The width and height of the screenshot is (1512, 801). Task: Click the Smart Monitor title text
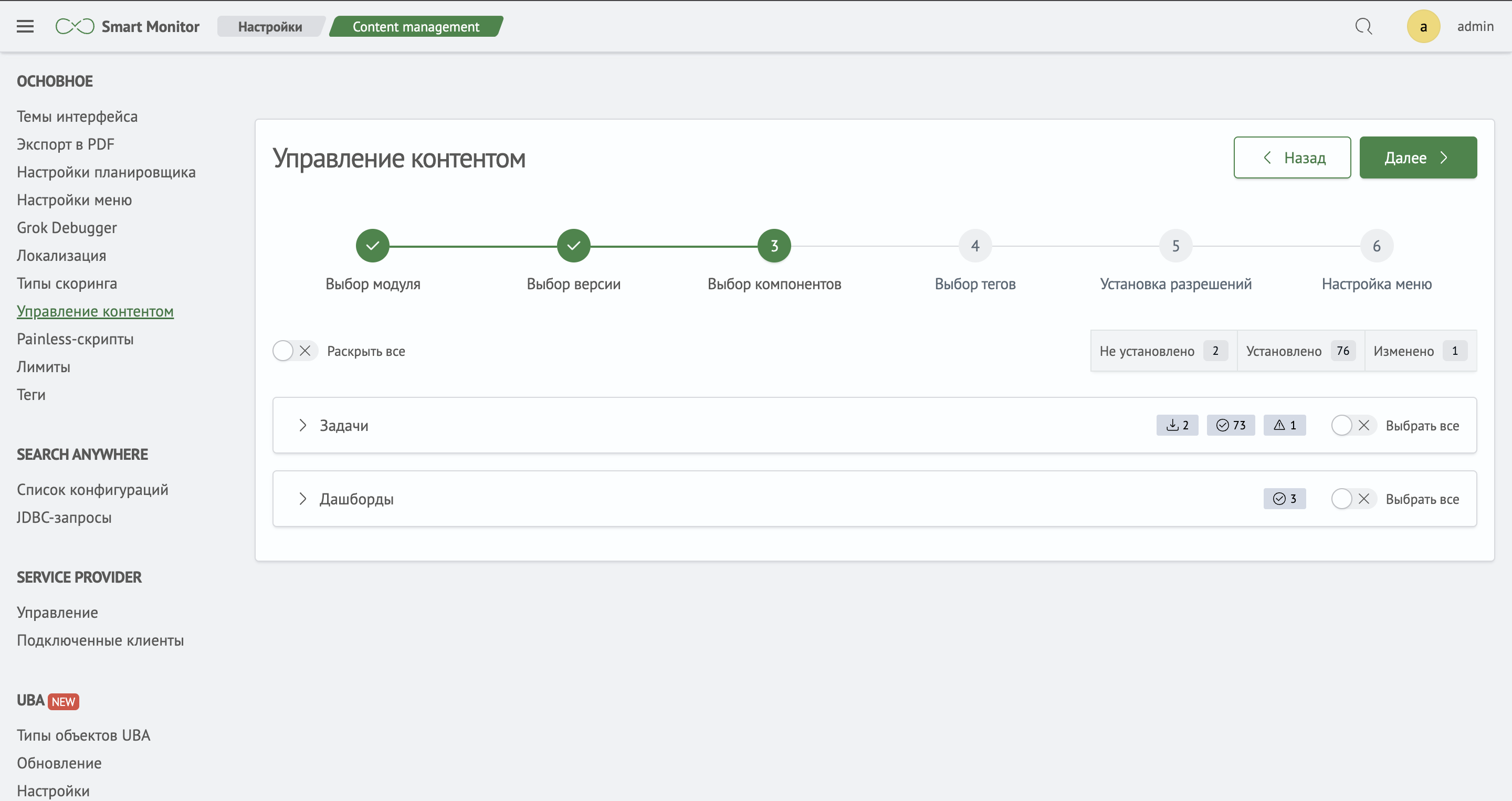pos(150,26)
